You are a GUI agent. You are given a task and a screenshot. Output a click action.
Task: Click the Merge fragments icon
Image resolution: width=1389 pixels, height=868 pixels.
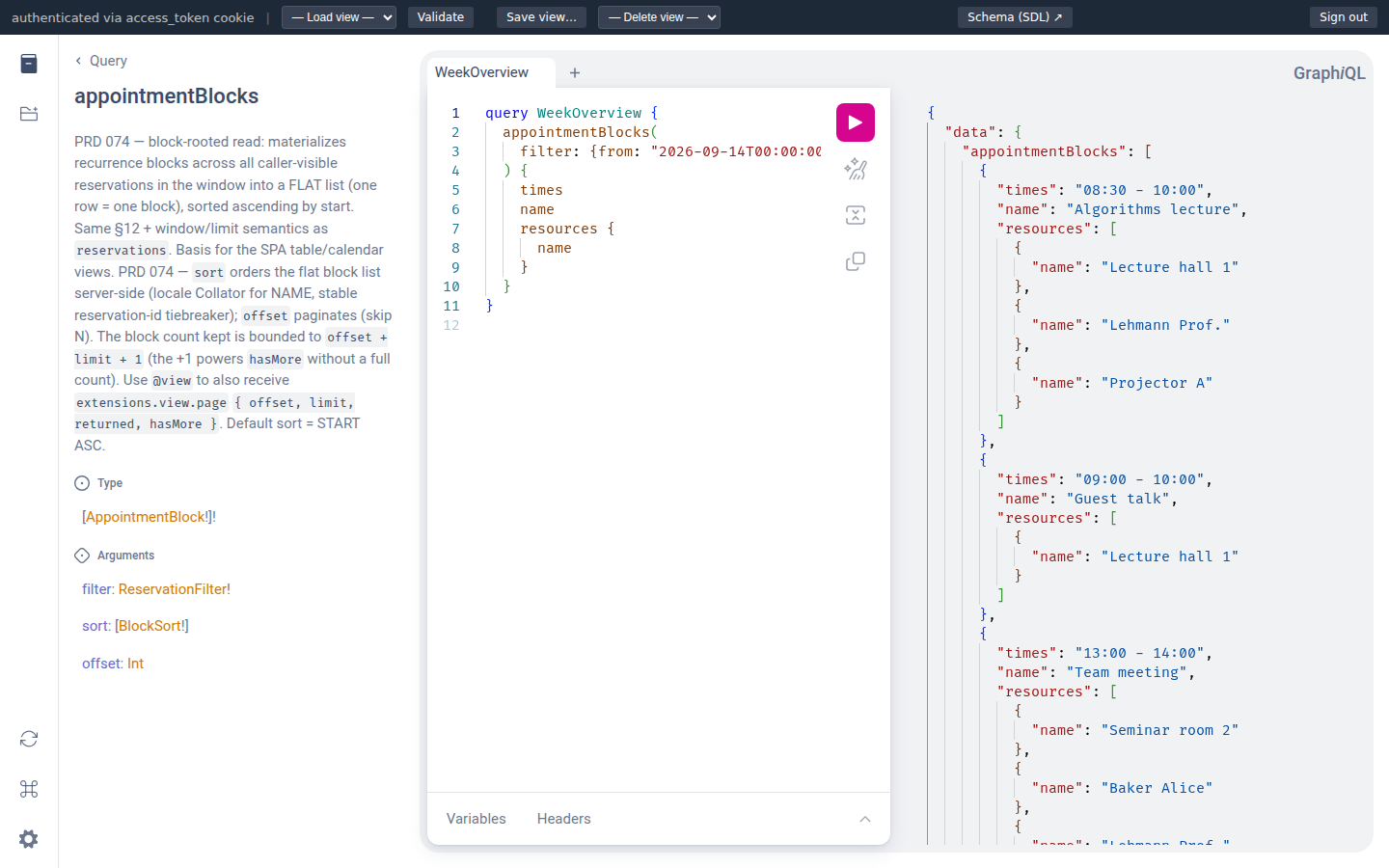(x=855, y=215)
